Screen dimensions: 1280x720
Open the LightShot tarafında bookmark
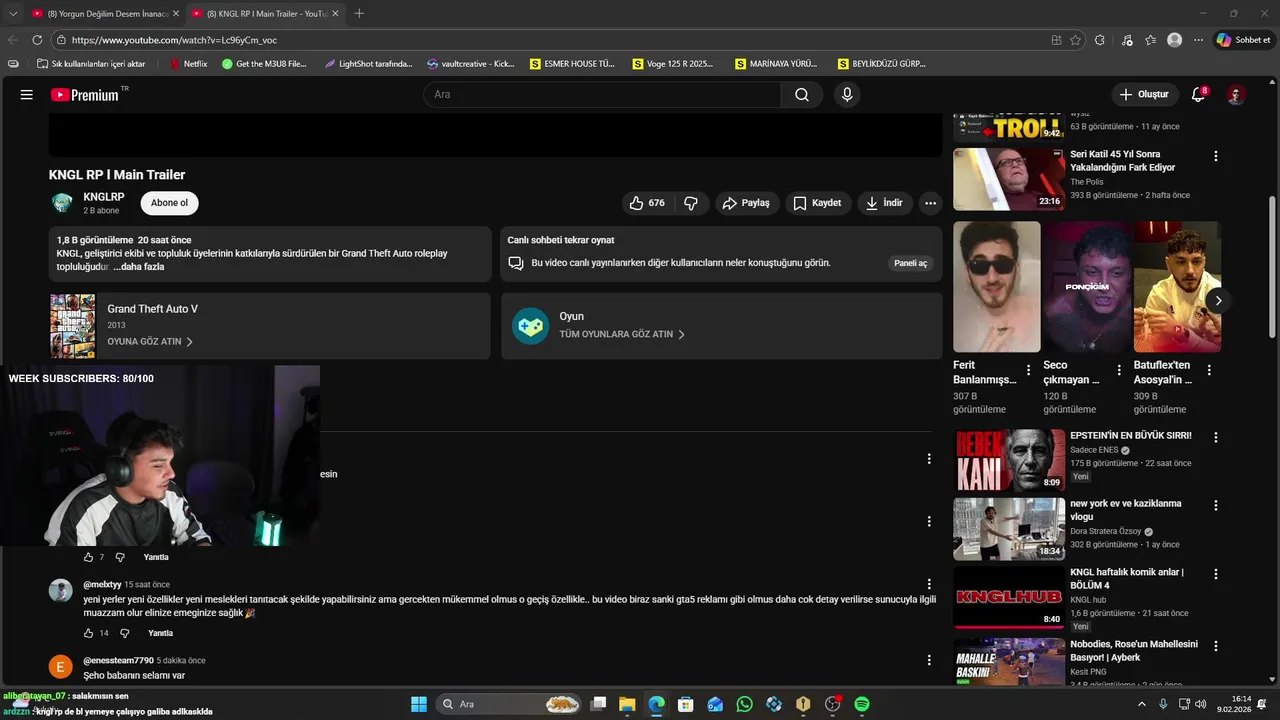[x=368, y=63]
